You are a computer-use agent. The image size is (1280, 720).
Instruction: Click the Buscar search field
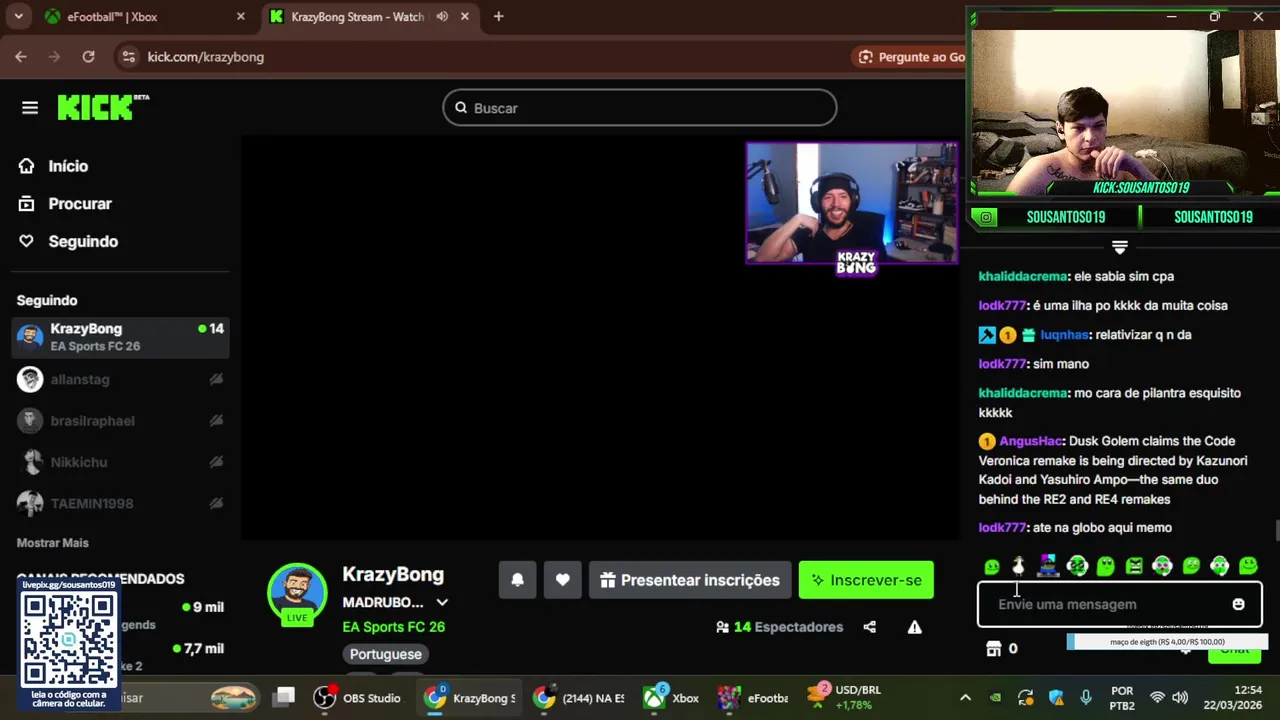pos(640,108)
